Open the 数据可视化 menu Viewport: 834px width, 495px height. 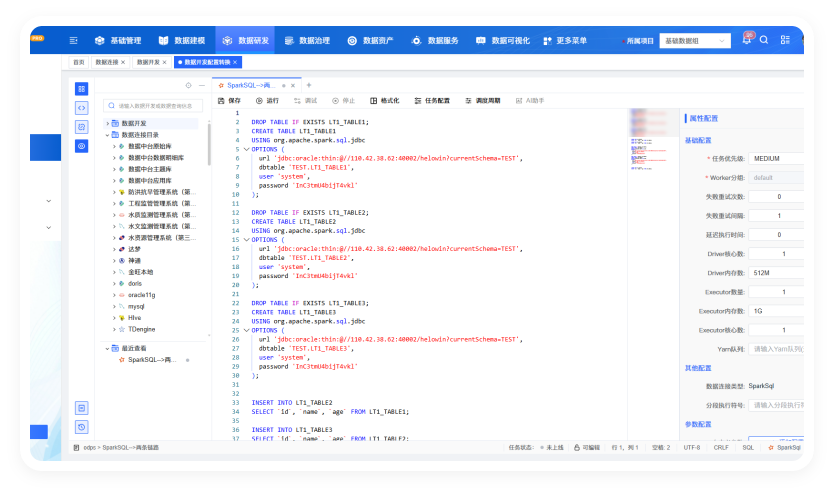tap(503, 40)
